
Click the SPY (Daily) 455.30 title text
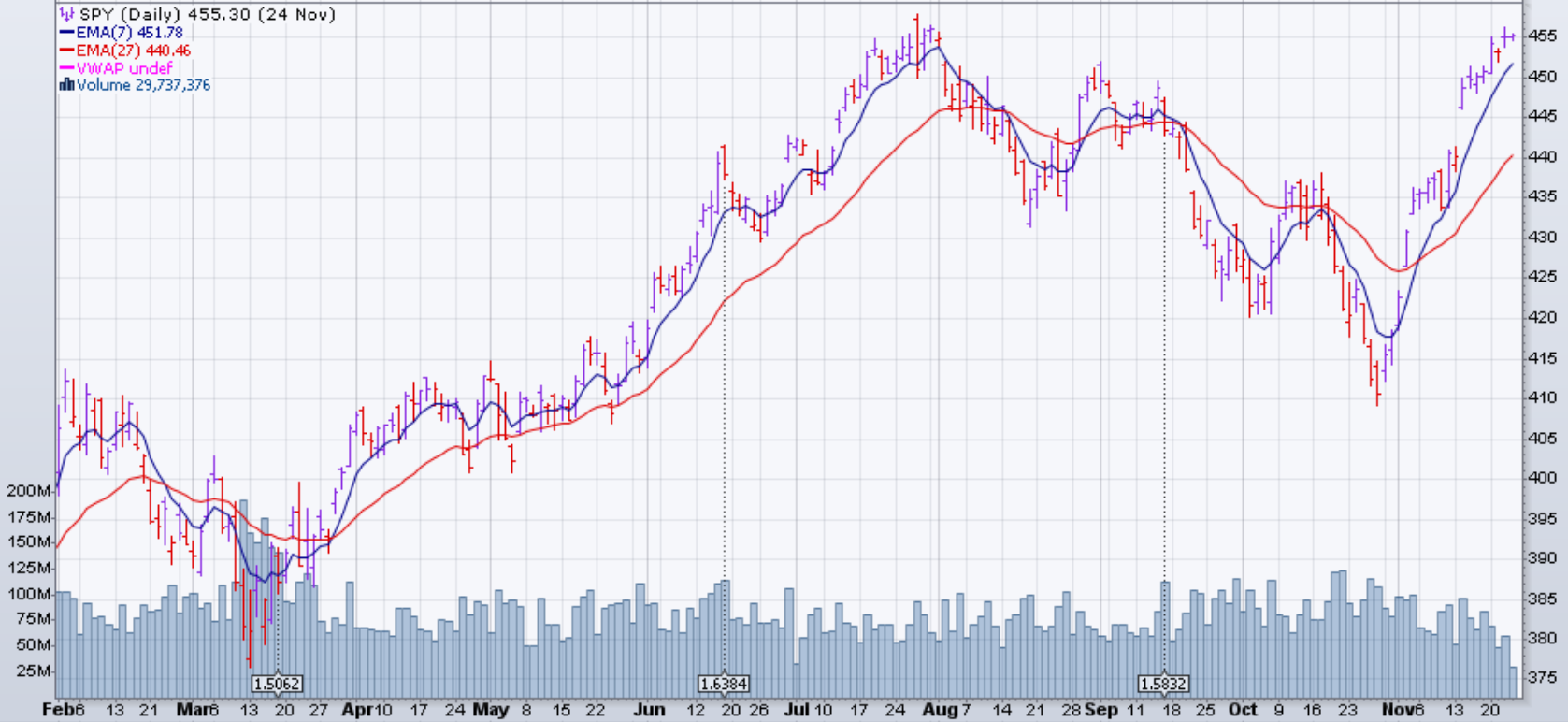tap(208, 15)
